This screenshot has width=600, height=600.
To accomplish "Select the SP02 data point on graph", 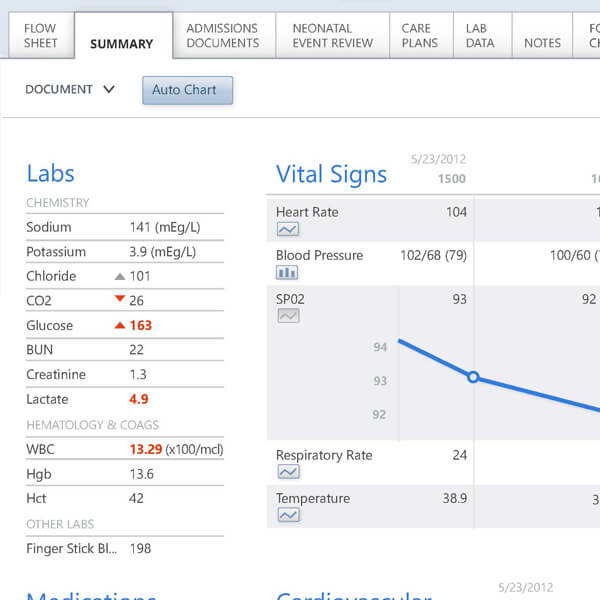I will pyautogui.click(x=474, y=377).
